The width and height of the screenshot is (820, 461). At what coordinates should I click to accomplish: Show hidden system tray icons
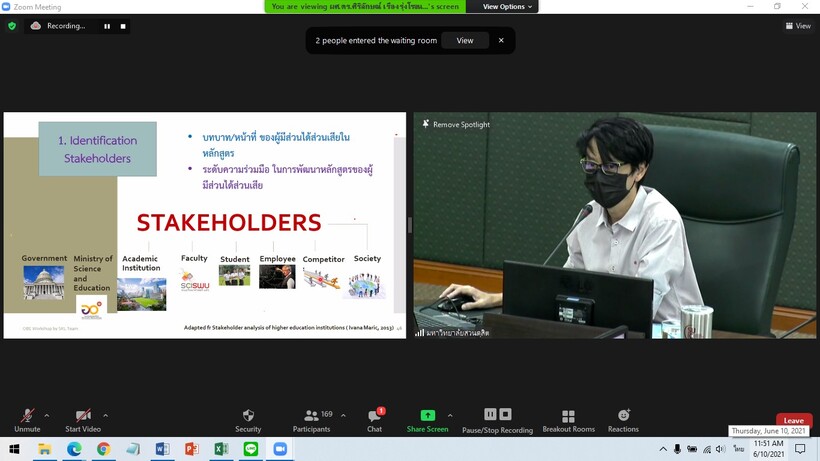(x=663, y=449)
